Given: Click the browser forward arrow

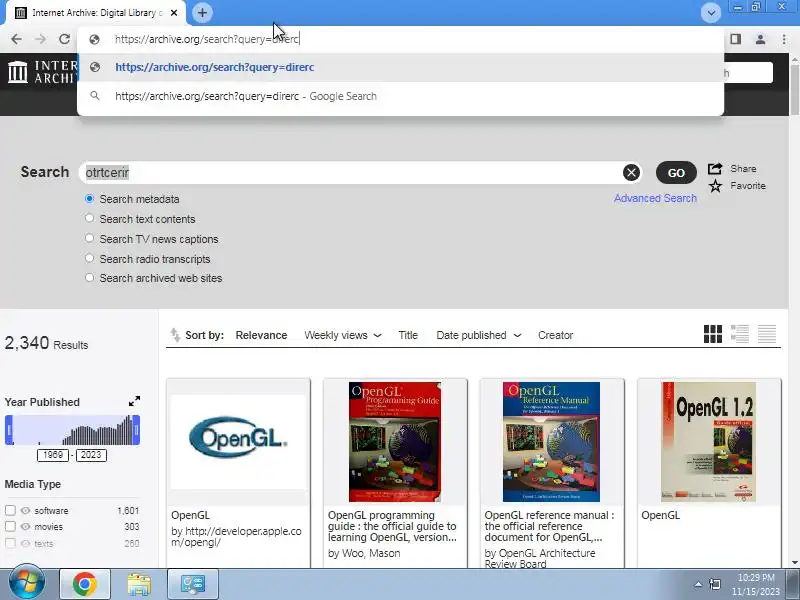Looking at the screenshot, I should tap(40, 39).
